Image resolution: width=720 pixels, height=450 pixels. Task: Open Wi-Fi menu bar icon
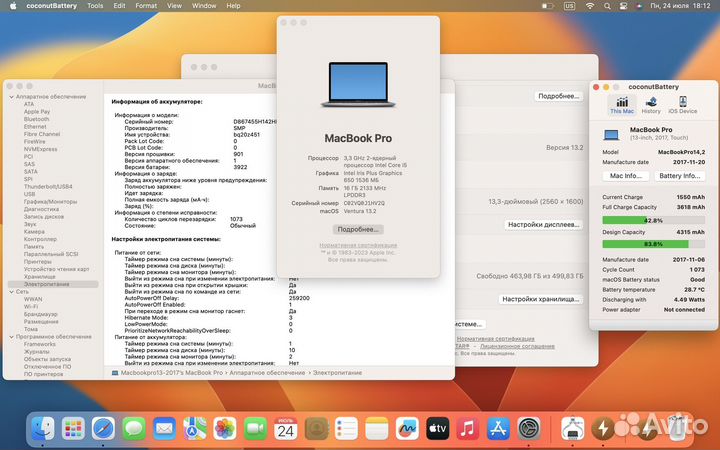coord(590,6)
